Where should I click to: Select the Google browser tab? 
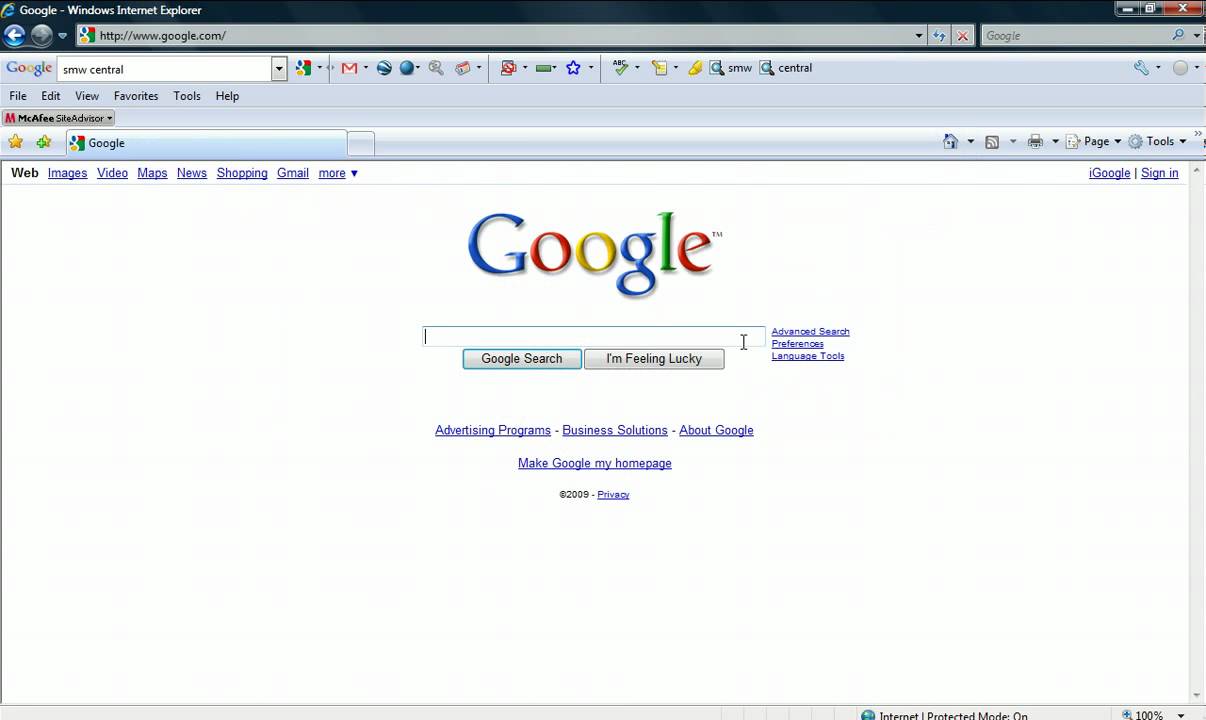click(205, 143)
